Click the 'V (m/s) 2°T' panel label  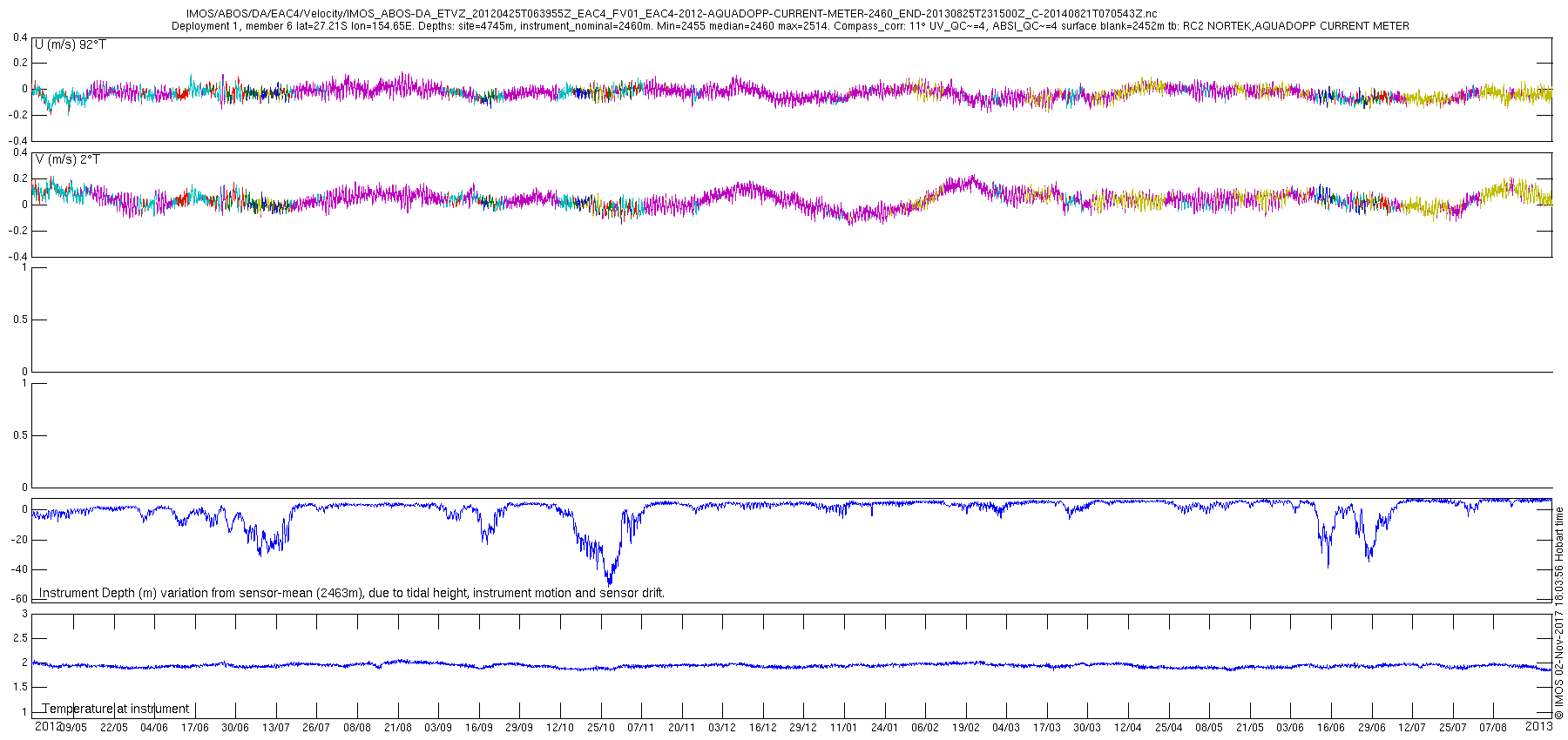point(68,159)
